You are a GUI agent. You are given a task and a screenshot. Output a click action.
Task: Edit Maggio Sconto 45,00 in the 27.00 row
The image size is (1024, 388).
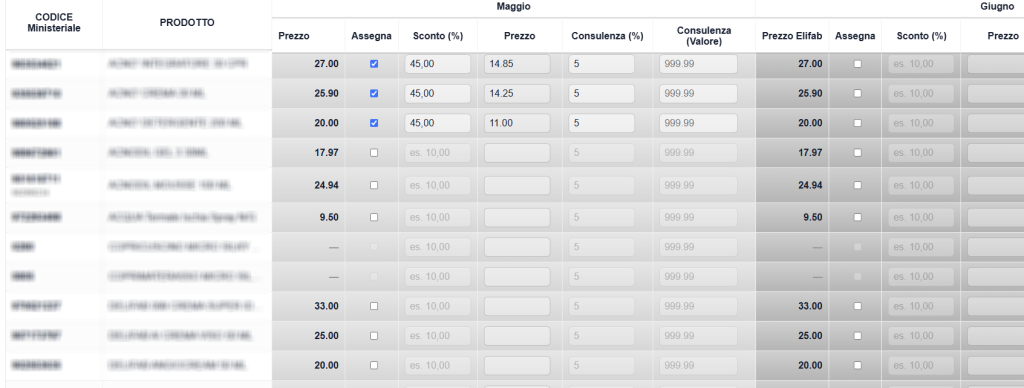pos(438,64)
